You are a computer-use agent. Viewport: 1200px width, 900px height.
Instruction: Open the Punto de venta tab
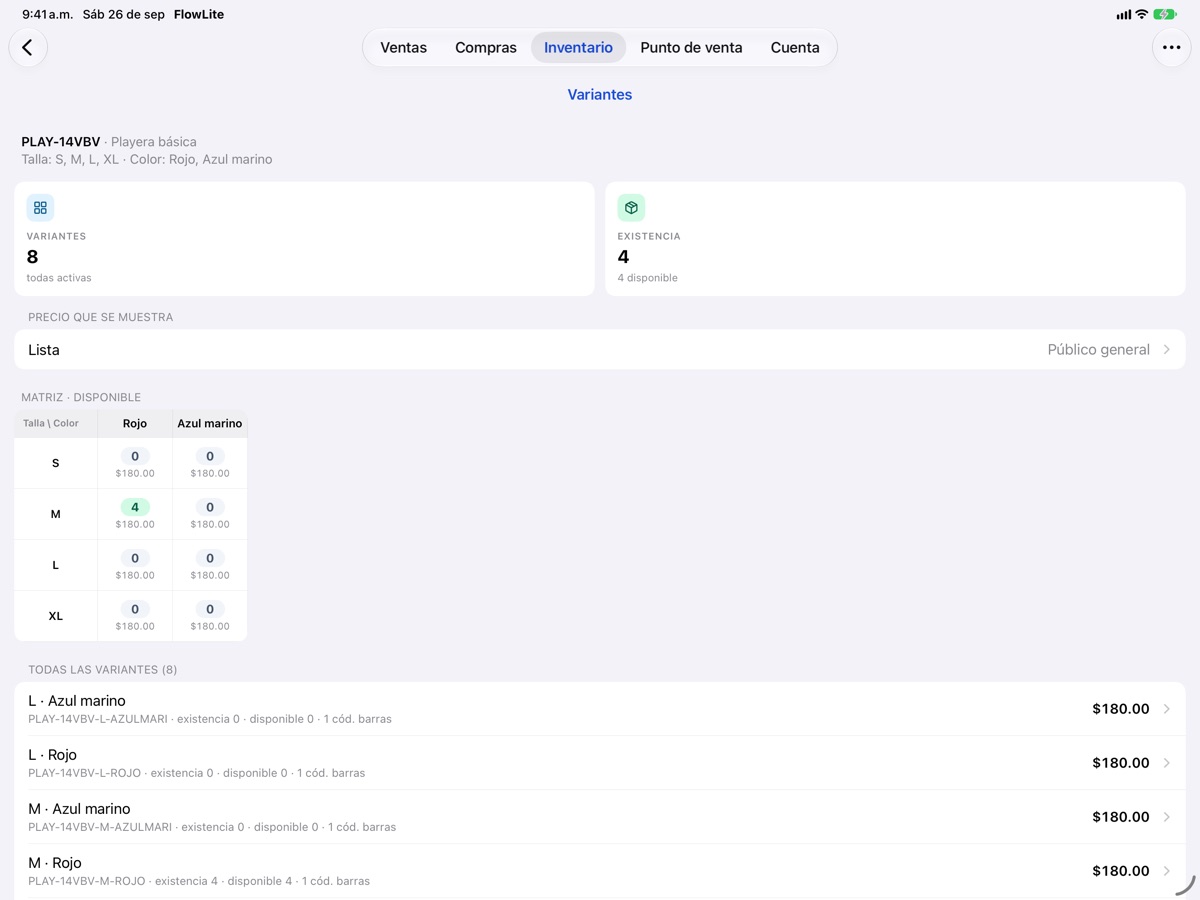(691, 47)
